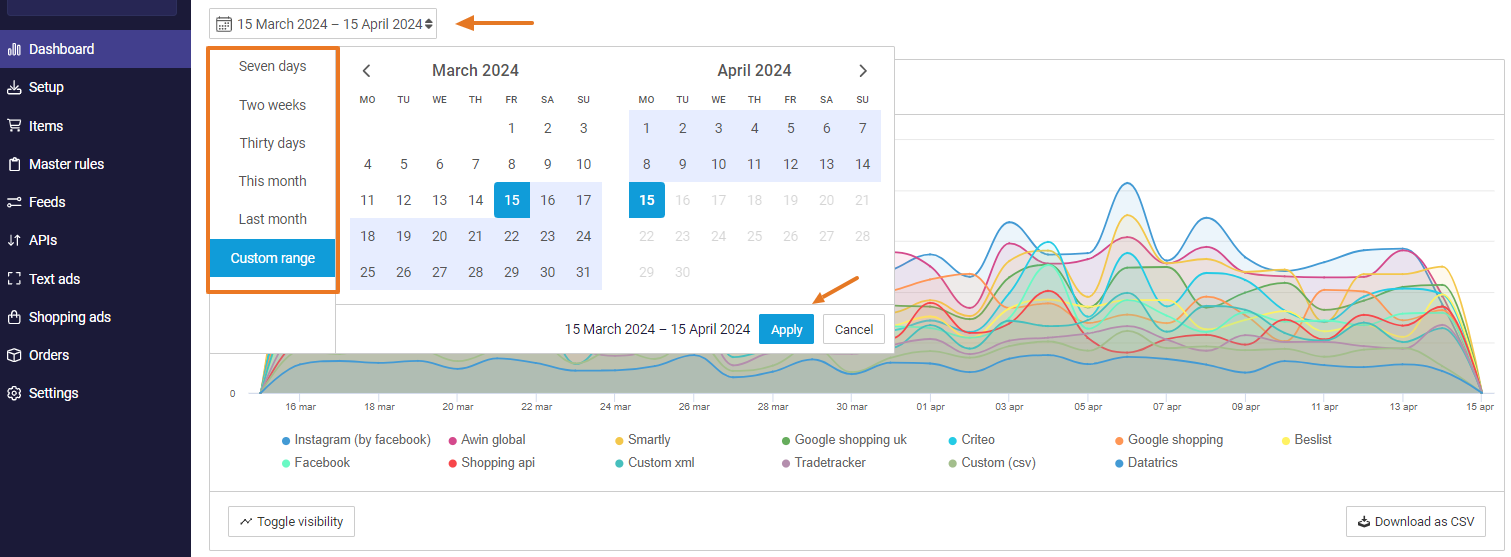
Task: Cancel the date range selection
Action: click(853, 329)
